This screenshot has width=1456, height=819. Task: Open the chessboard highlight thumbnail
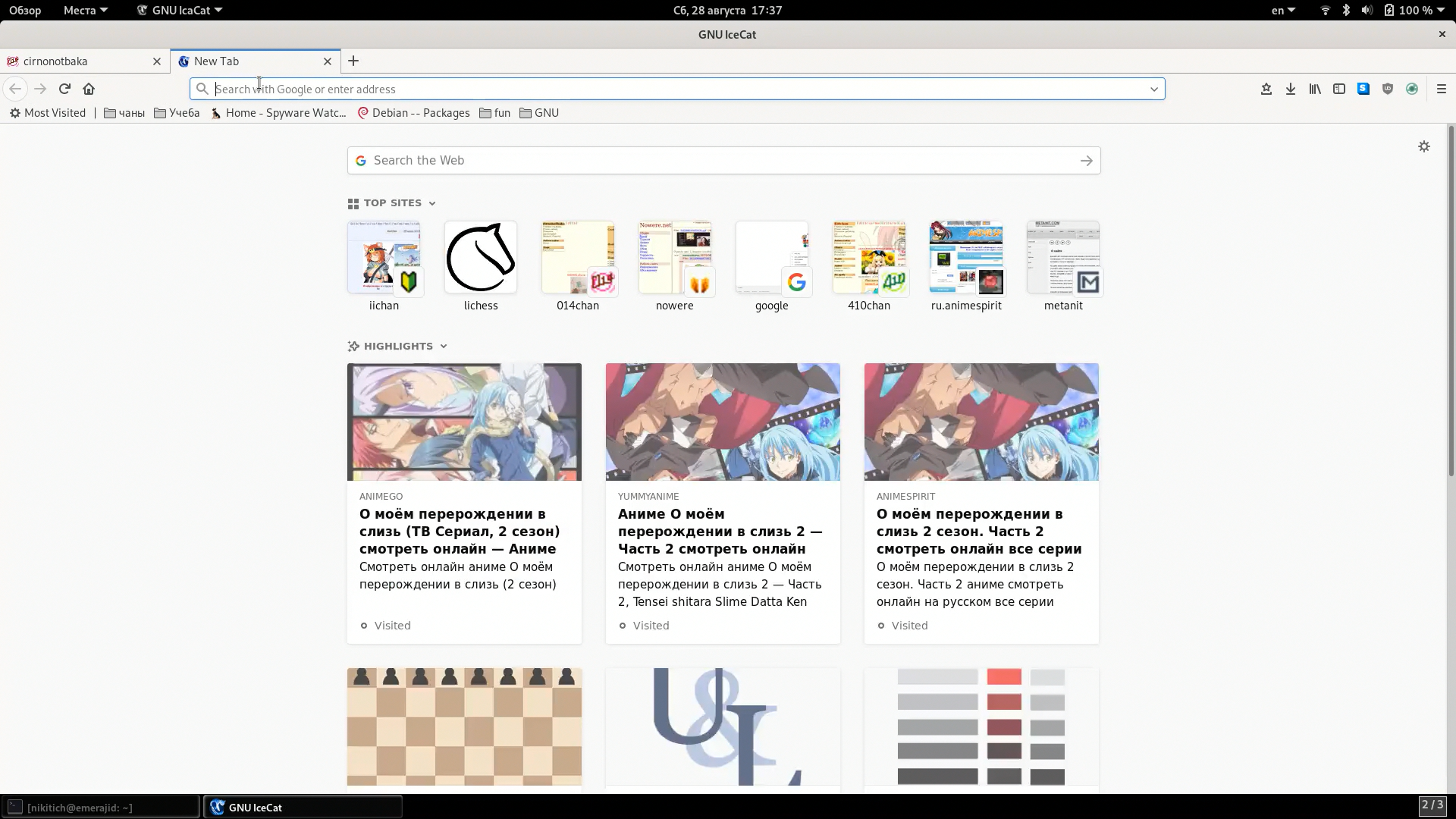464,726
